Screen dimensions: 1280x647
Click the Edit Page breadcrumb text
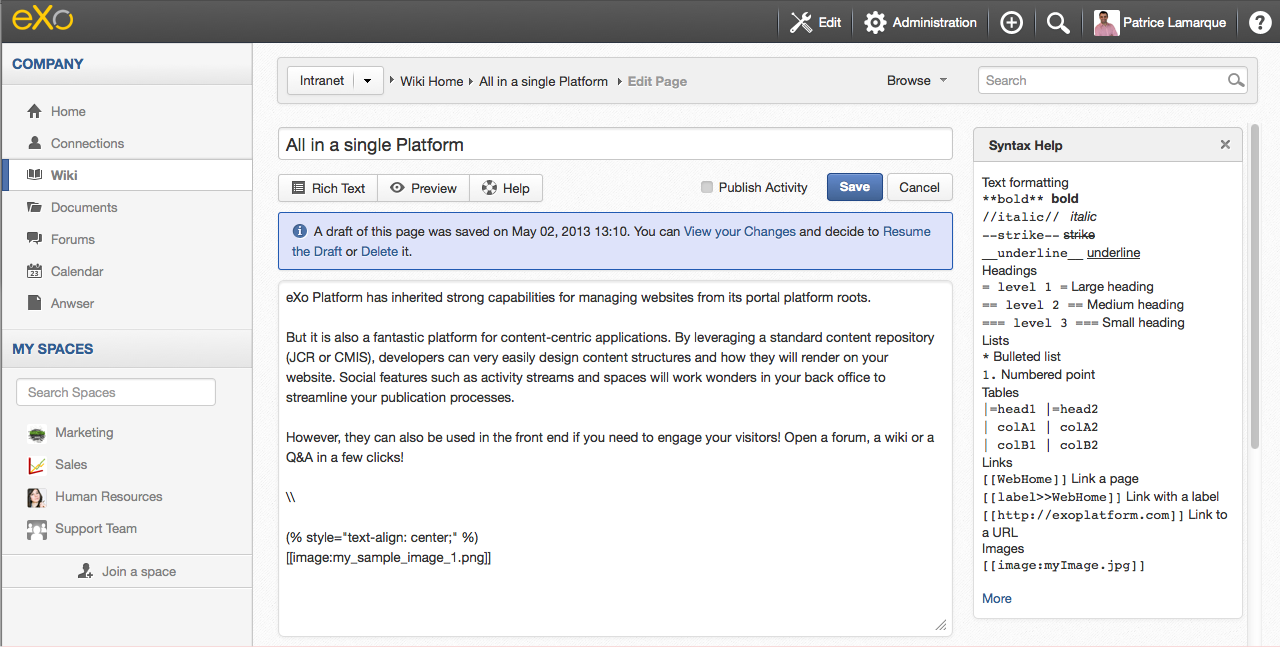(x=657, y=81)
